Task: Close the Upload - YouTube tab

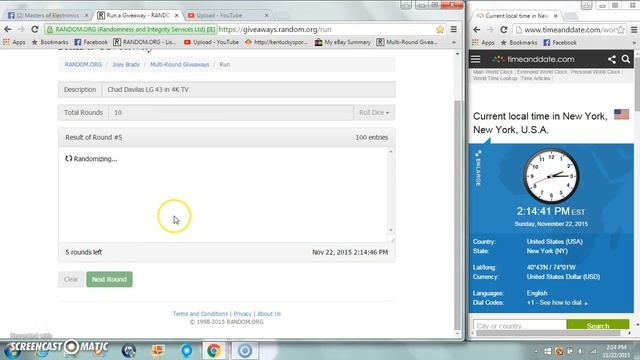Action: (266, 16)
